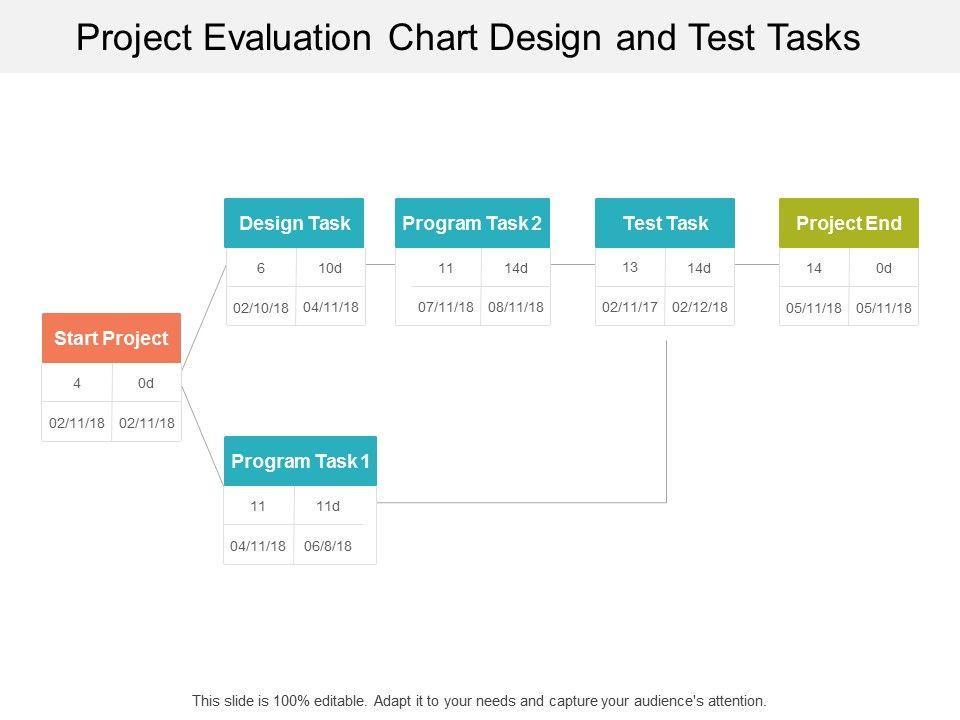Image resolution: width=960 pixels, height=720 pixels.
Task: Select the Program Task 2 header box
Action: click(x=472, y=223)
